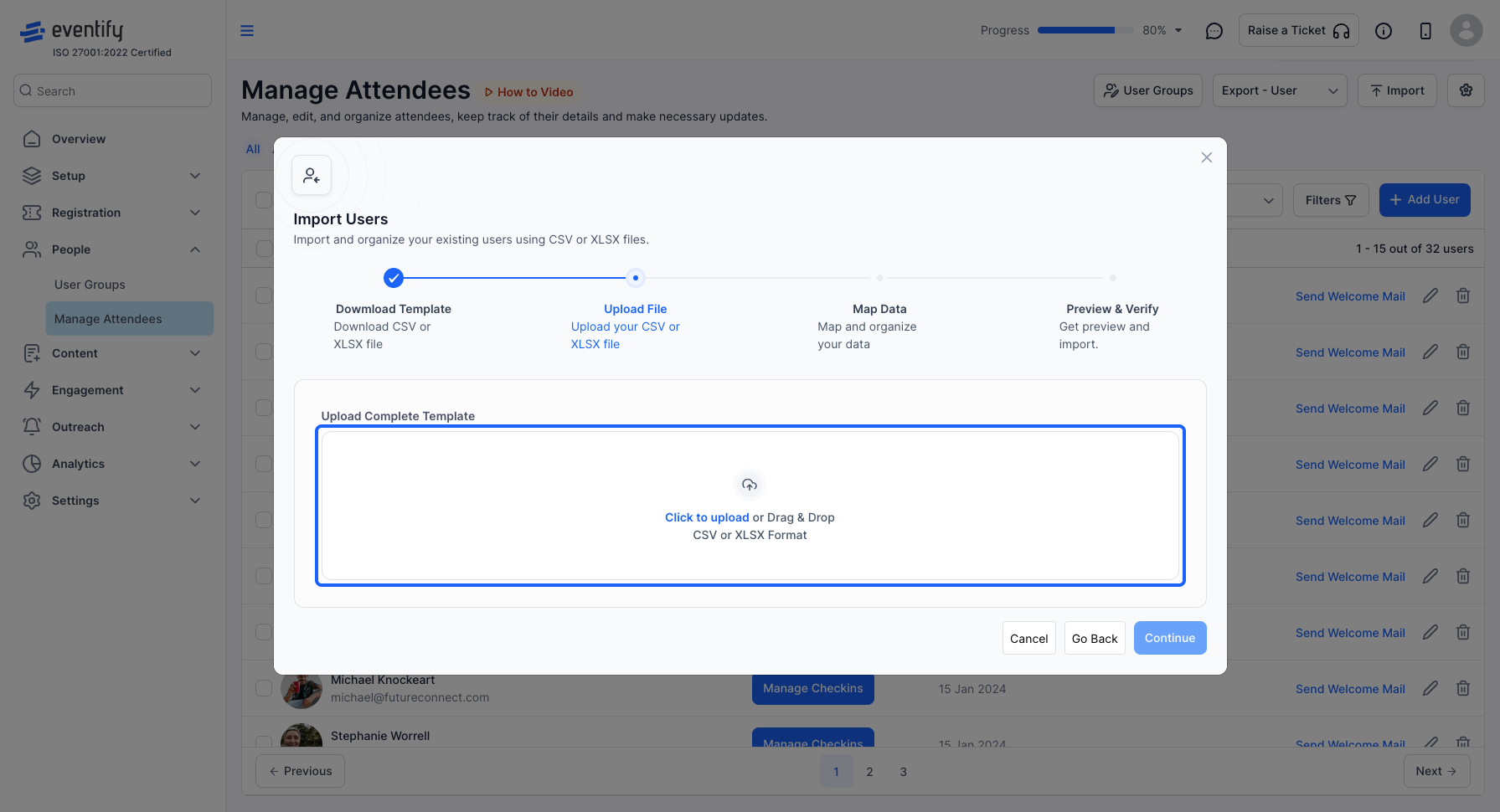Viewport: 1500px width, 812px height.
Task: Select the All tab
Action: pos(253,149)
